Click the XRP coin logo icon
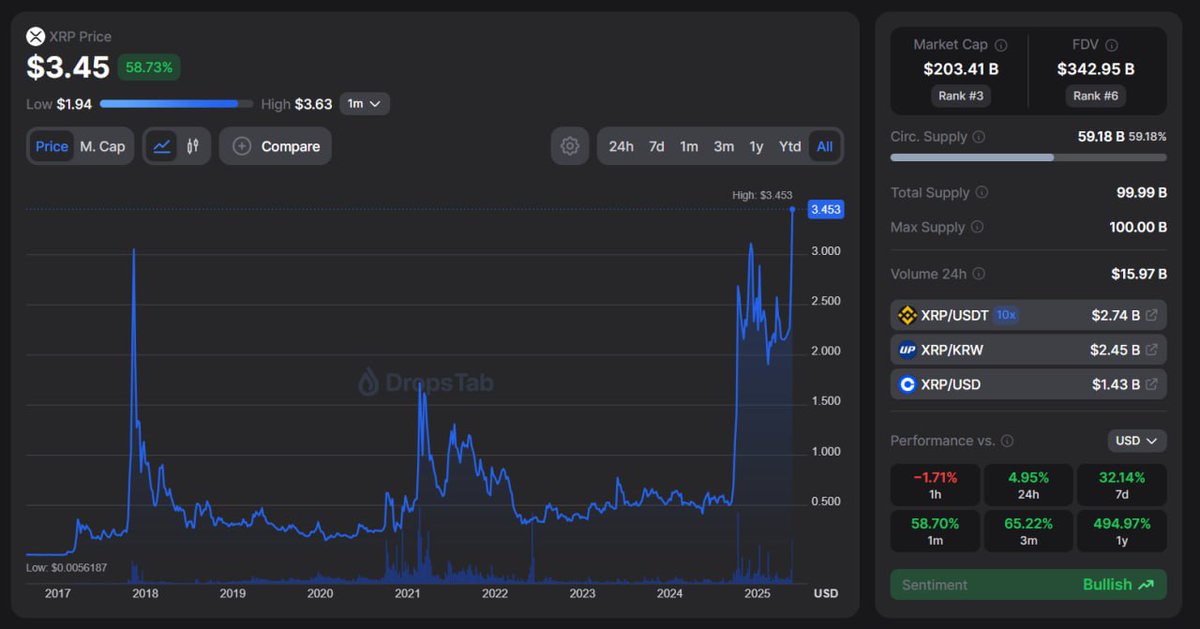The width and height of the screenshot is (1200, 629). click(x=36, y=37)
